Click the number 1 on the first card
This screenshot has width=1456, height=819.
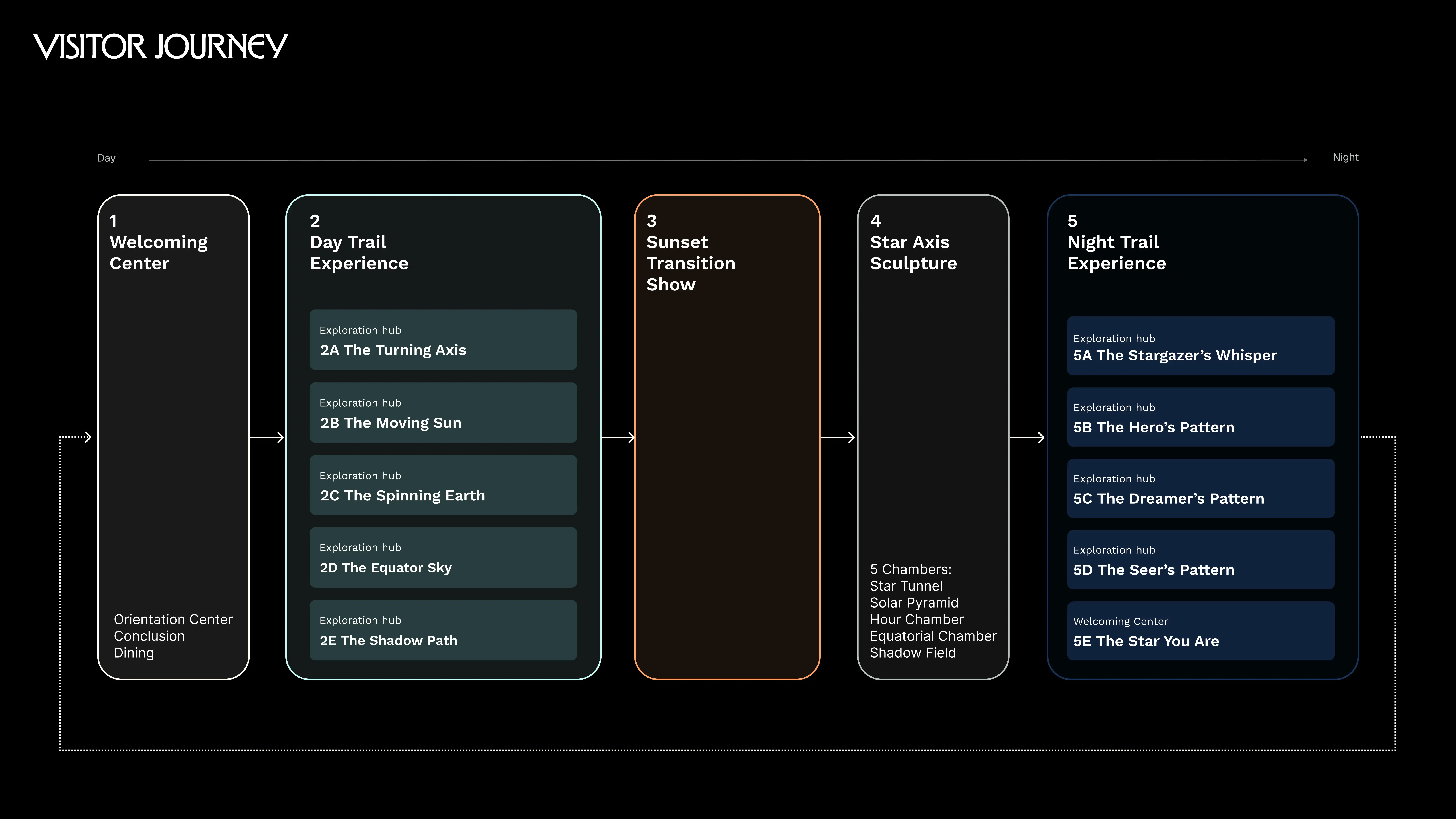coord(113,221)
